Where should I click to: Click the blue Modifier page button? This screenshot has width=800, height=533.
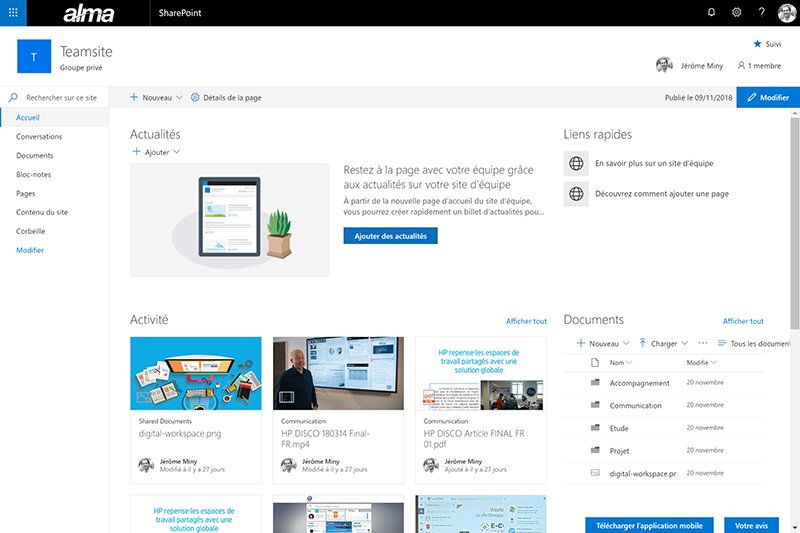tap(768, 98)
